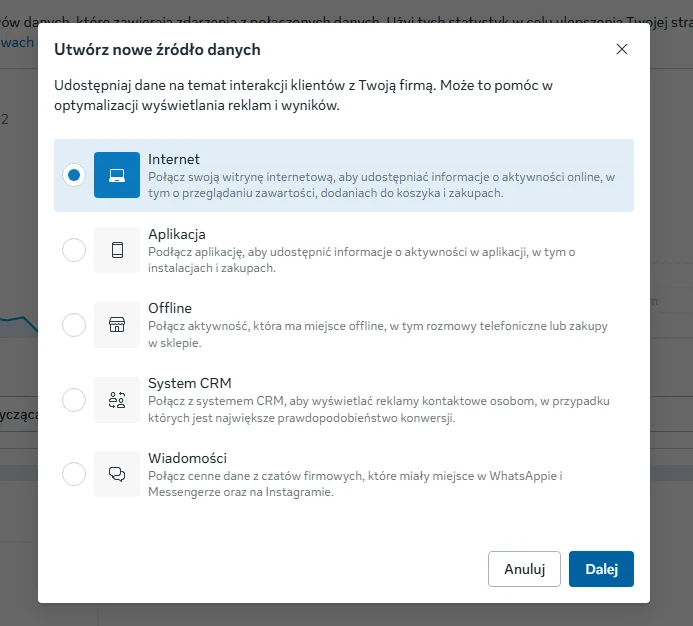Click the blue laptop Internet icon
693x626 pixels.
coord(117,175)
